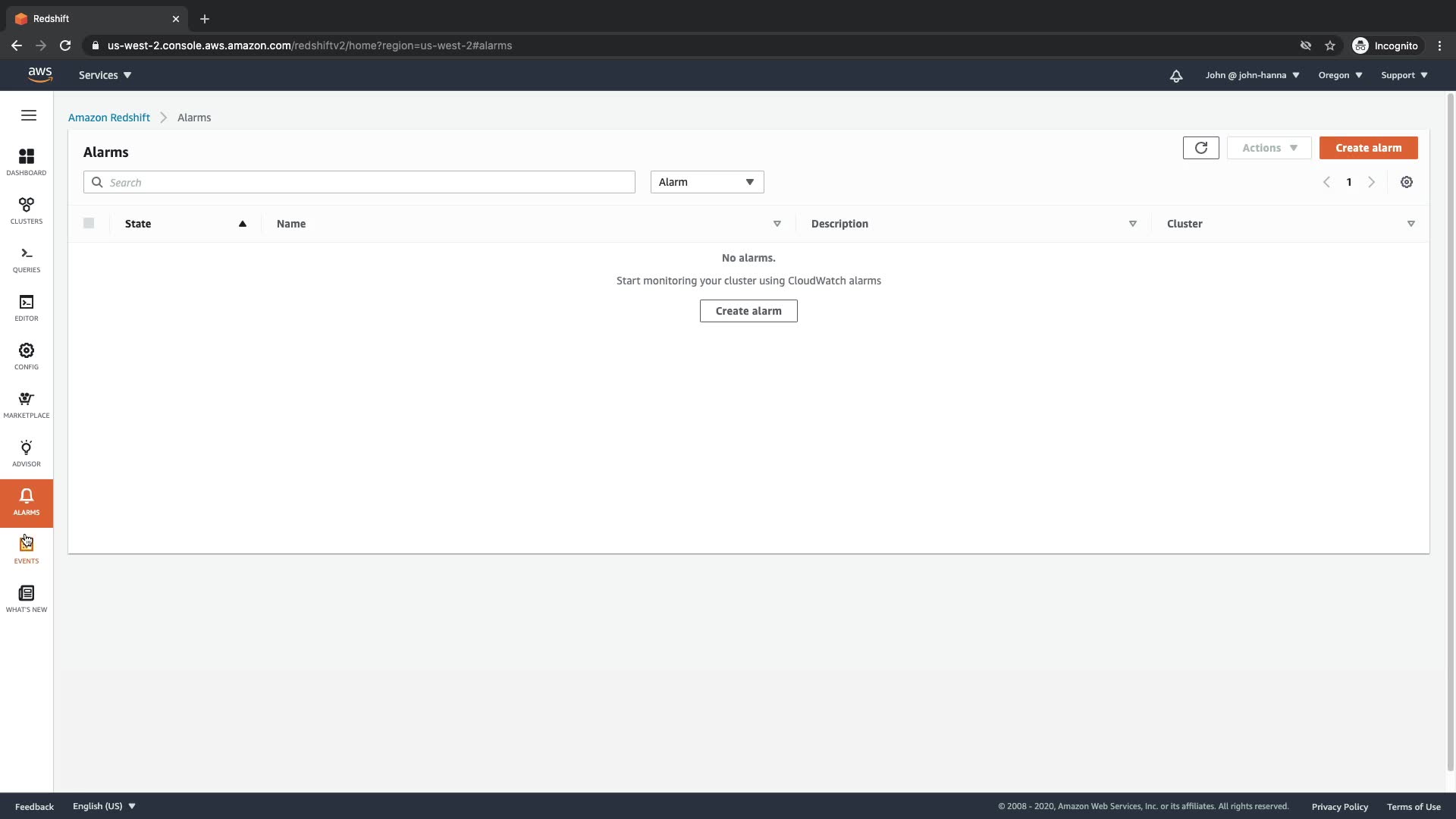Image resolution: width=1456 pixels, height=819 pixels.
Task: Open the Marketplace sidebar icon
Action: (27, 404)
